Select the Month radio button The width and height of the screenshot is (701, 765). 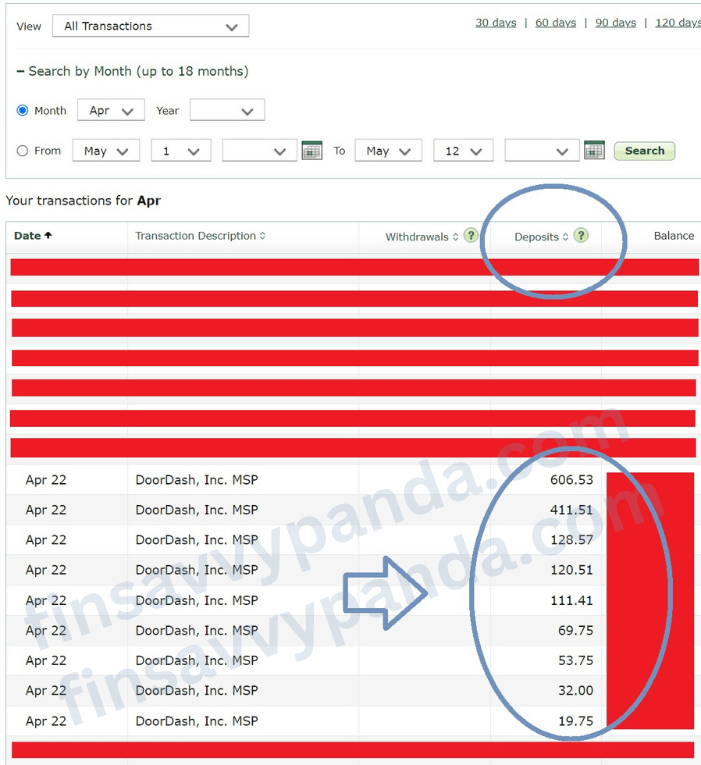(x=22, y=110)
